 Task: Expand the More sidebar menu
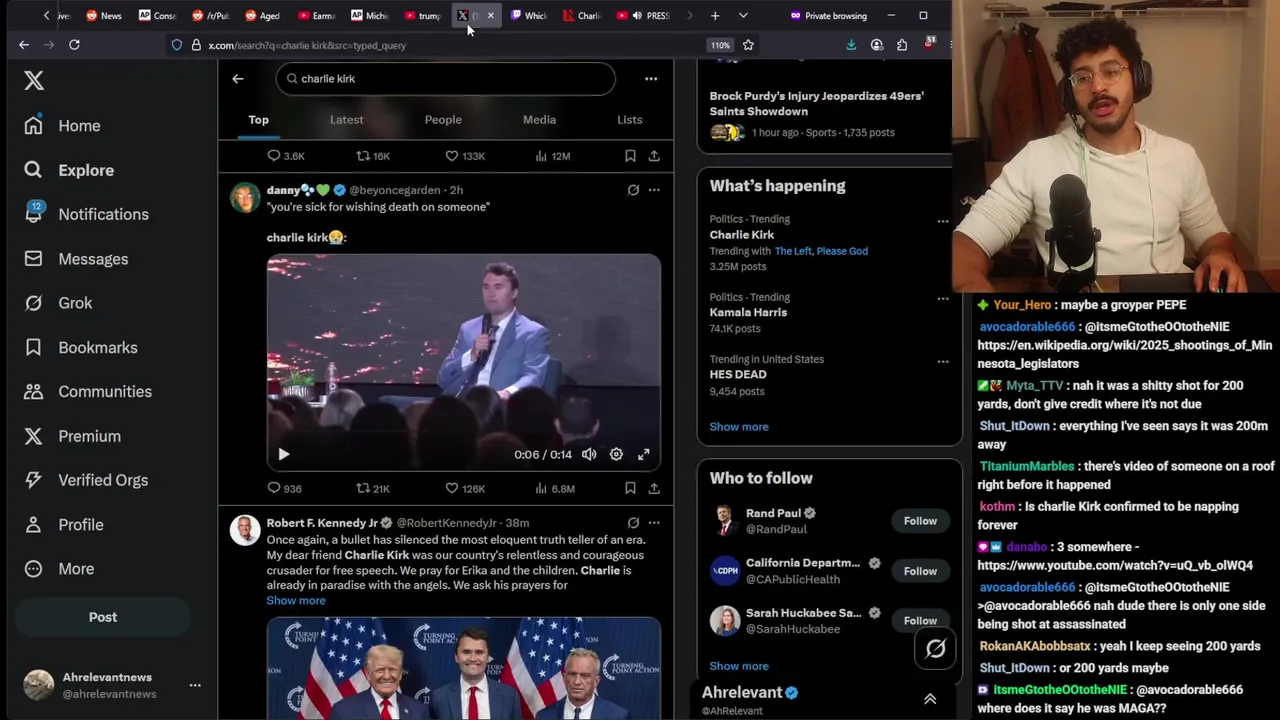(59, 569)
